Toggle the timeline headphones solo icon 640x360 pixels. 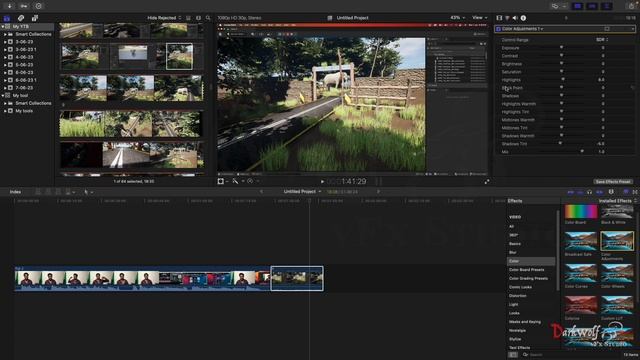pos(589,192)
